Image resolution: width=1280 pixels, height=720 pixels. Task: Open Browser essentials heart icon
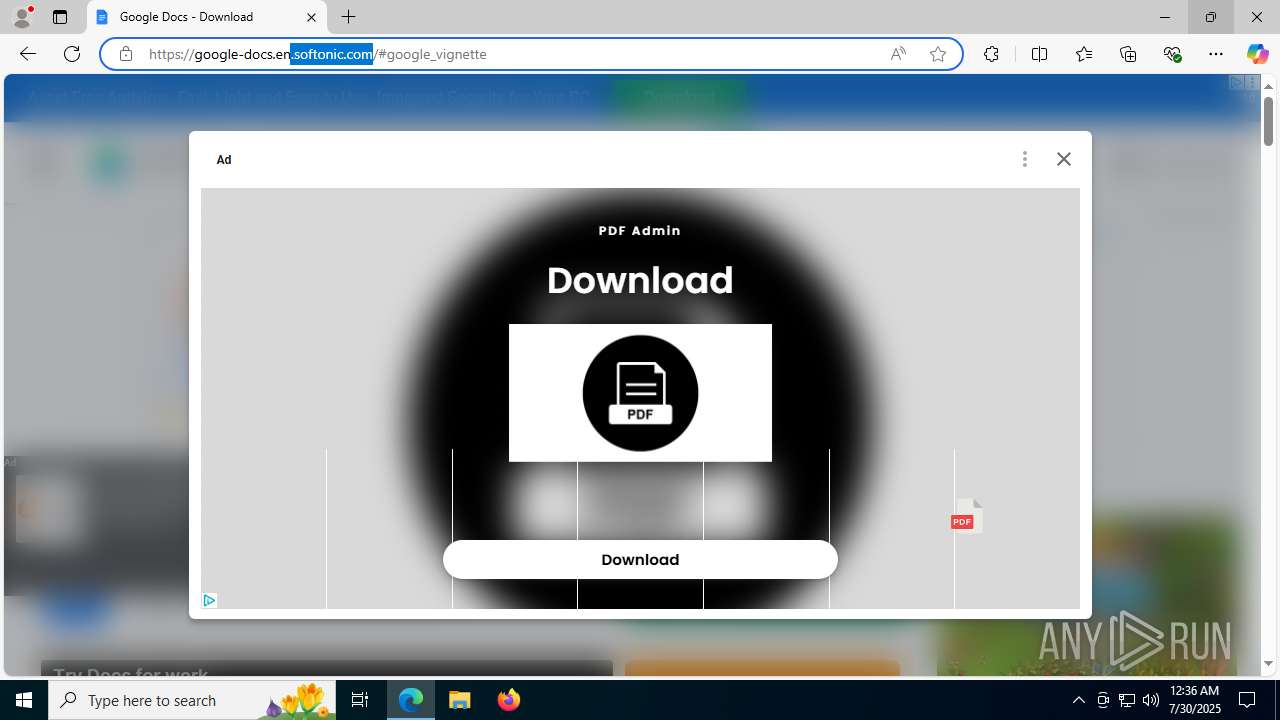pos(1172,54)
